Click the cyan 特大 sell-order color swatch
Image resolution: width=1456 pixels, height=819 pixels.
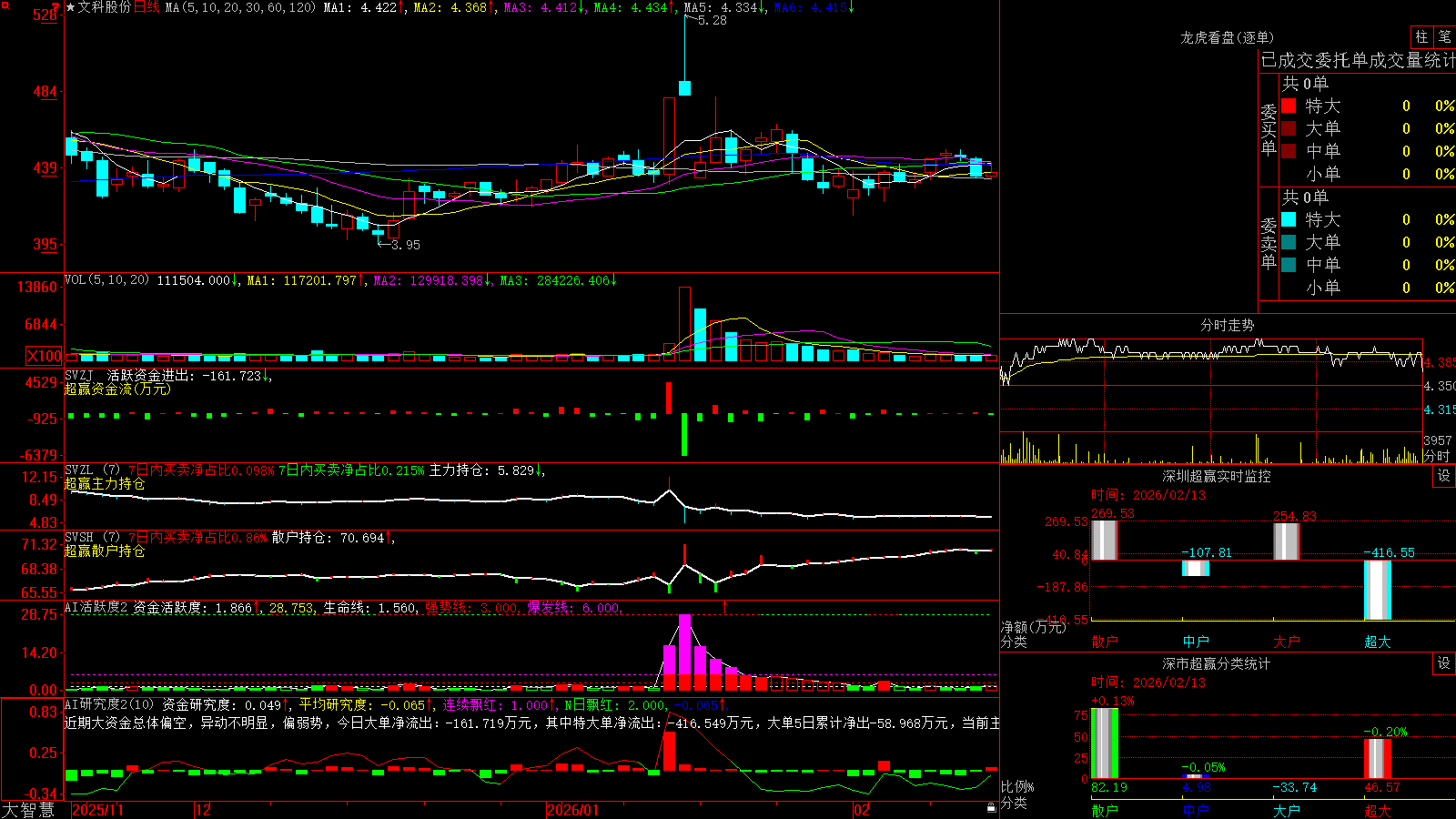[1289, 219]
